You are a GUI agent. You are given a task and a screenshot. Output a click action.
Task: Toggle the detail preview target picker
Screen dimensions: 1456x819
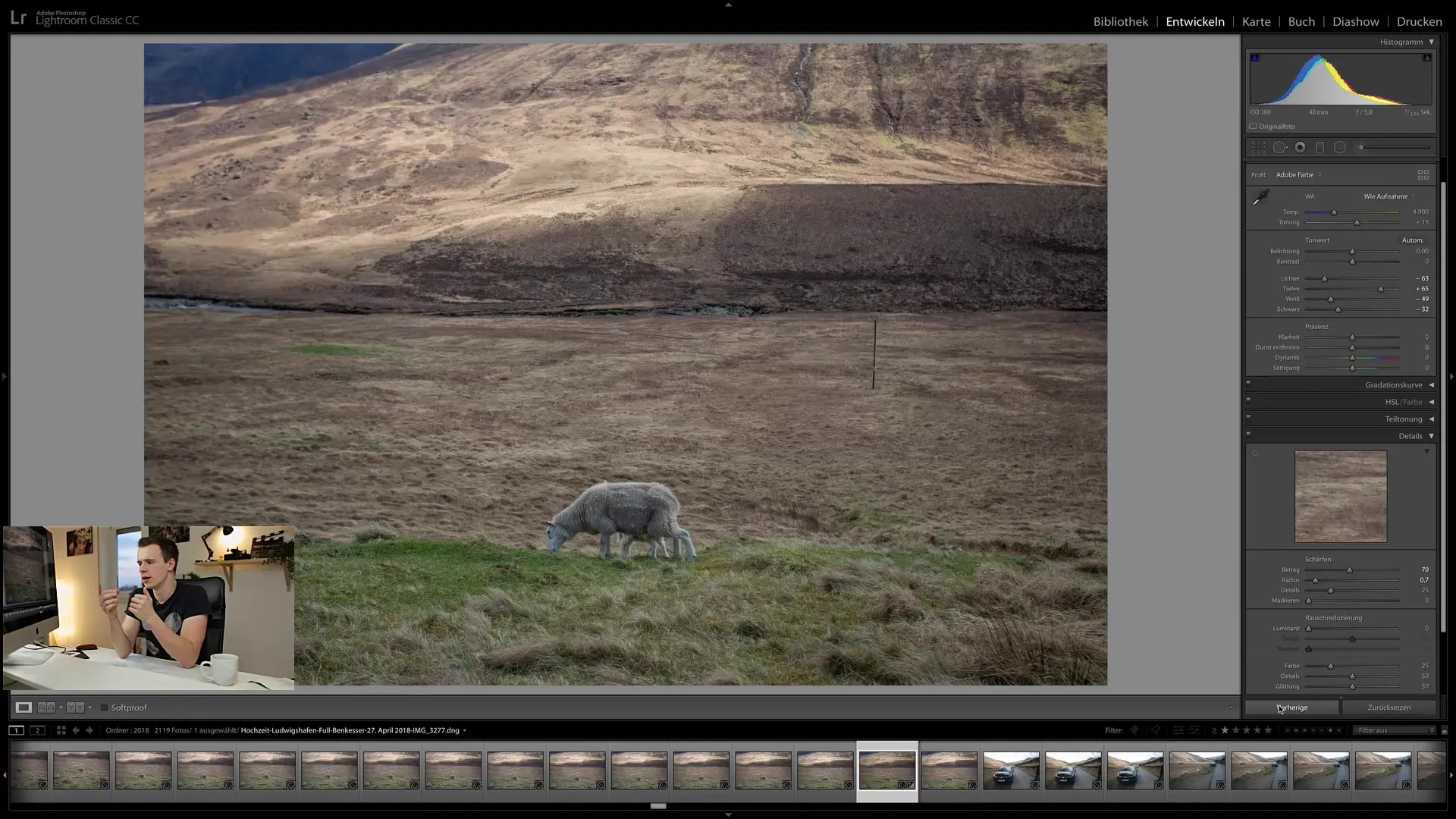1255,453
